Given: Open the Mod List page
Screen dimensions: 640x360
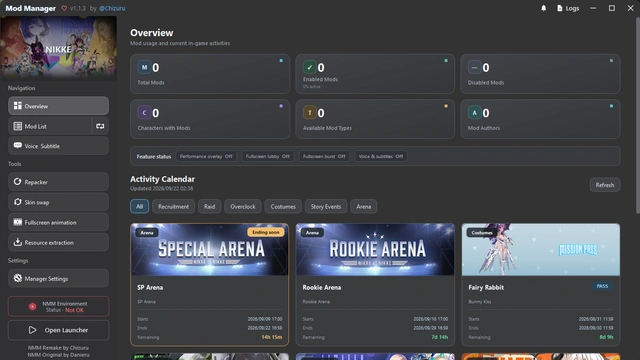Looking at the screenshot, I should [x=50, y=126].
